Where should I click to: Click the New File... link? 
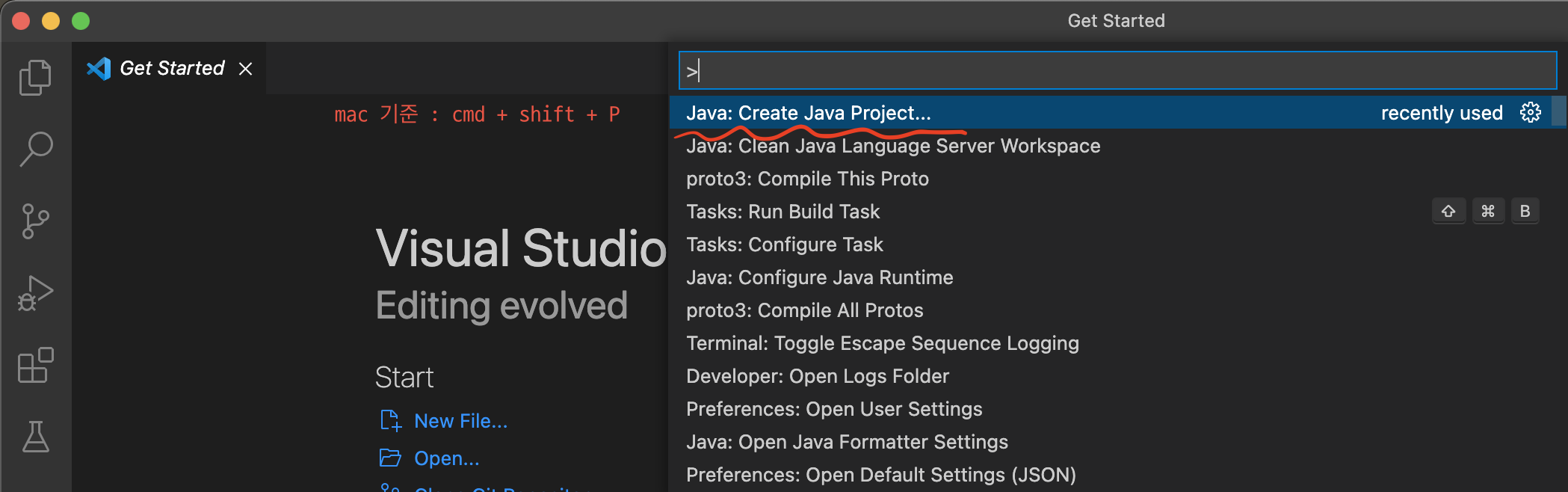click(x=460, y=421)
